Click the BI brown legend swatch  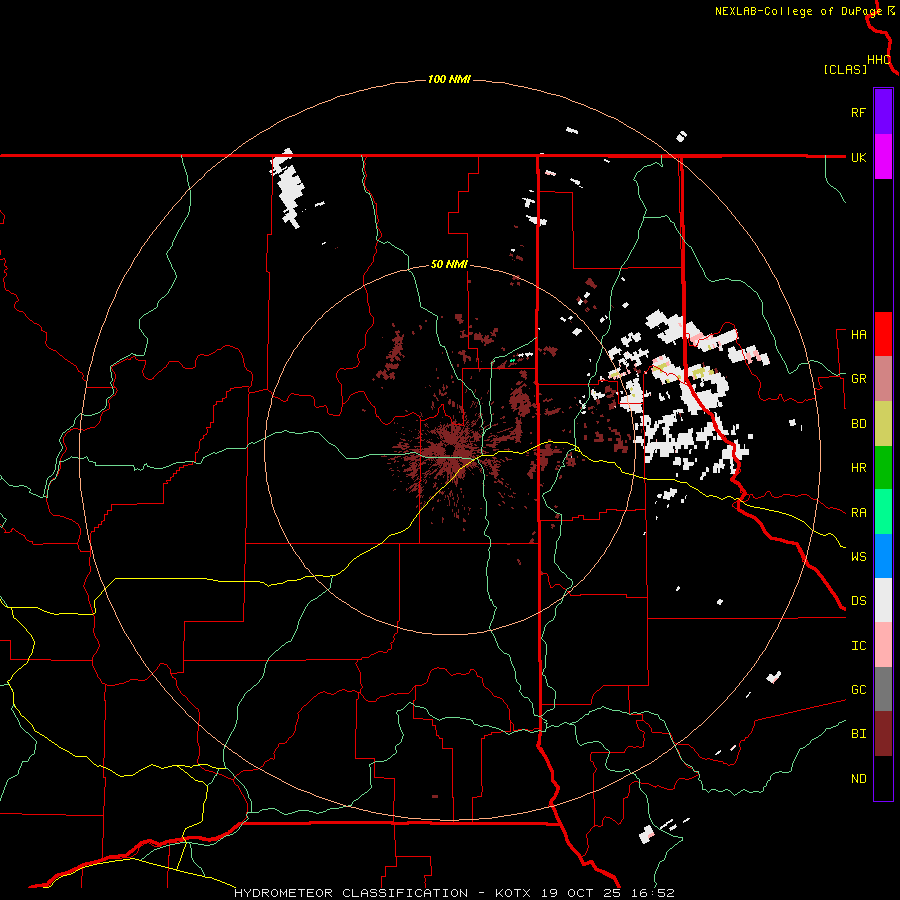click(x=883, y=734)
